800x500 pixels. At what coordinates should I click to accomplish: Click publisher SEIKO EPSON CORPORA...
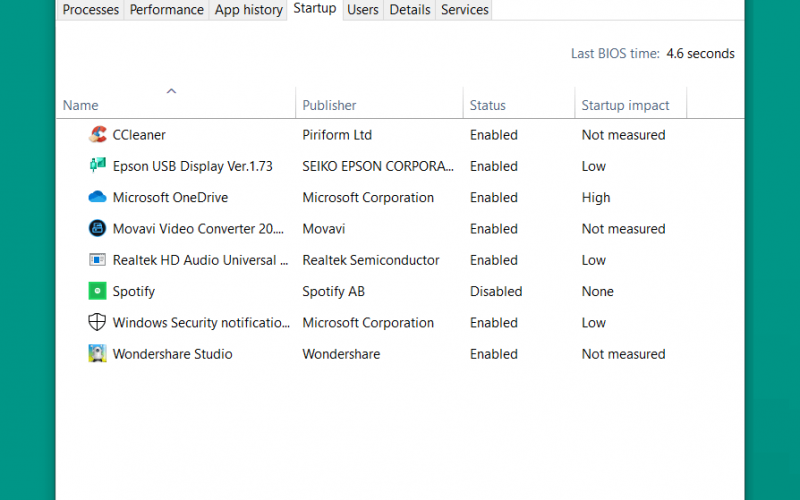(378, 166)
